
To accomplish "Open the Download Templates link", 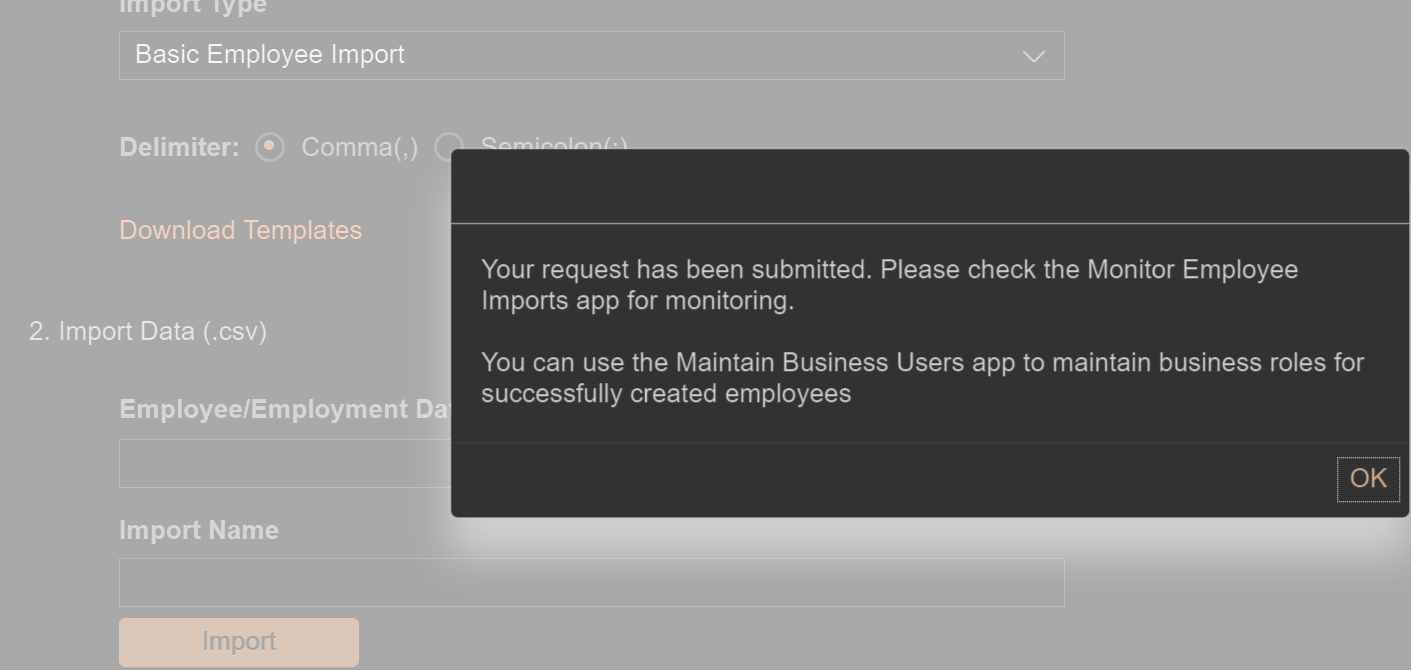I will (240, 230).
